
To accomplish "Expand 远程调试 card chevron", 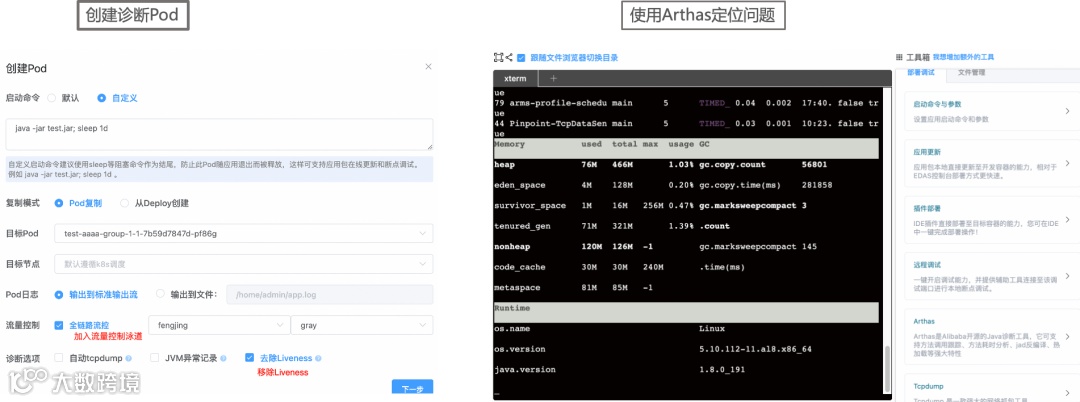I will pyautogui.click(x=1067, y=276).
